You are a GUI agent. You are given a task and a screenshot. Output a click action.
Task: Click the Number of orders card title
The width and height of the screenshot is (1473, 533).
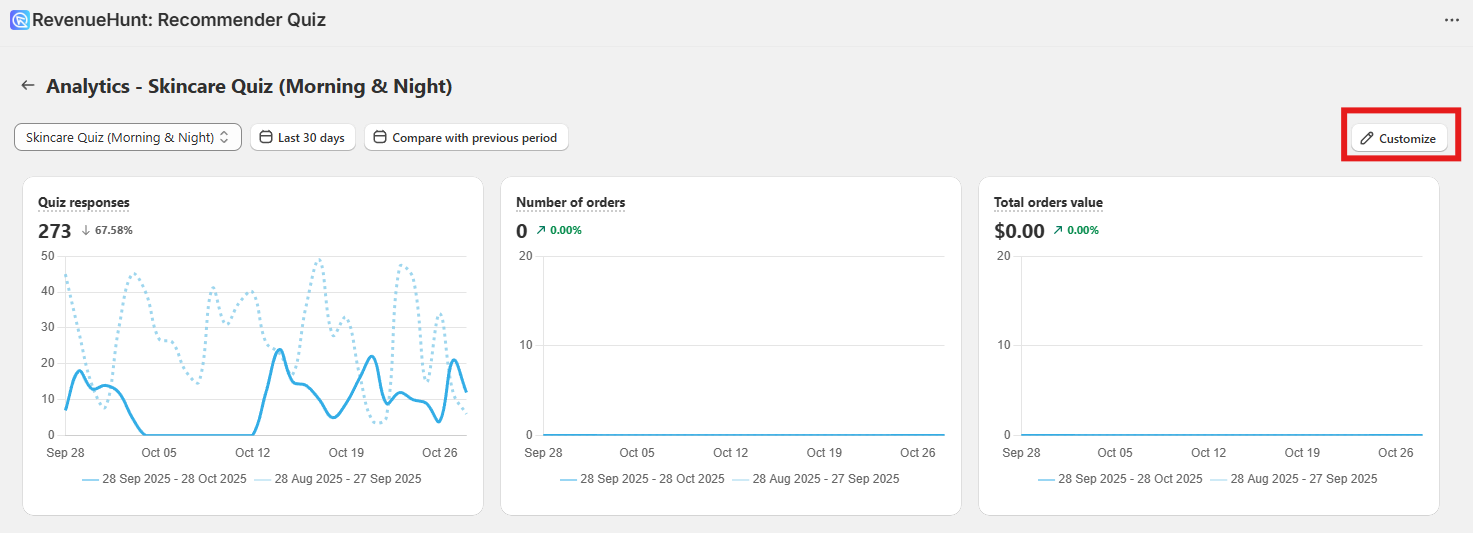[x=571, y=202]
